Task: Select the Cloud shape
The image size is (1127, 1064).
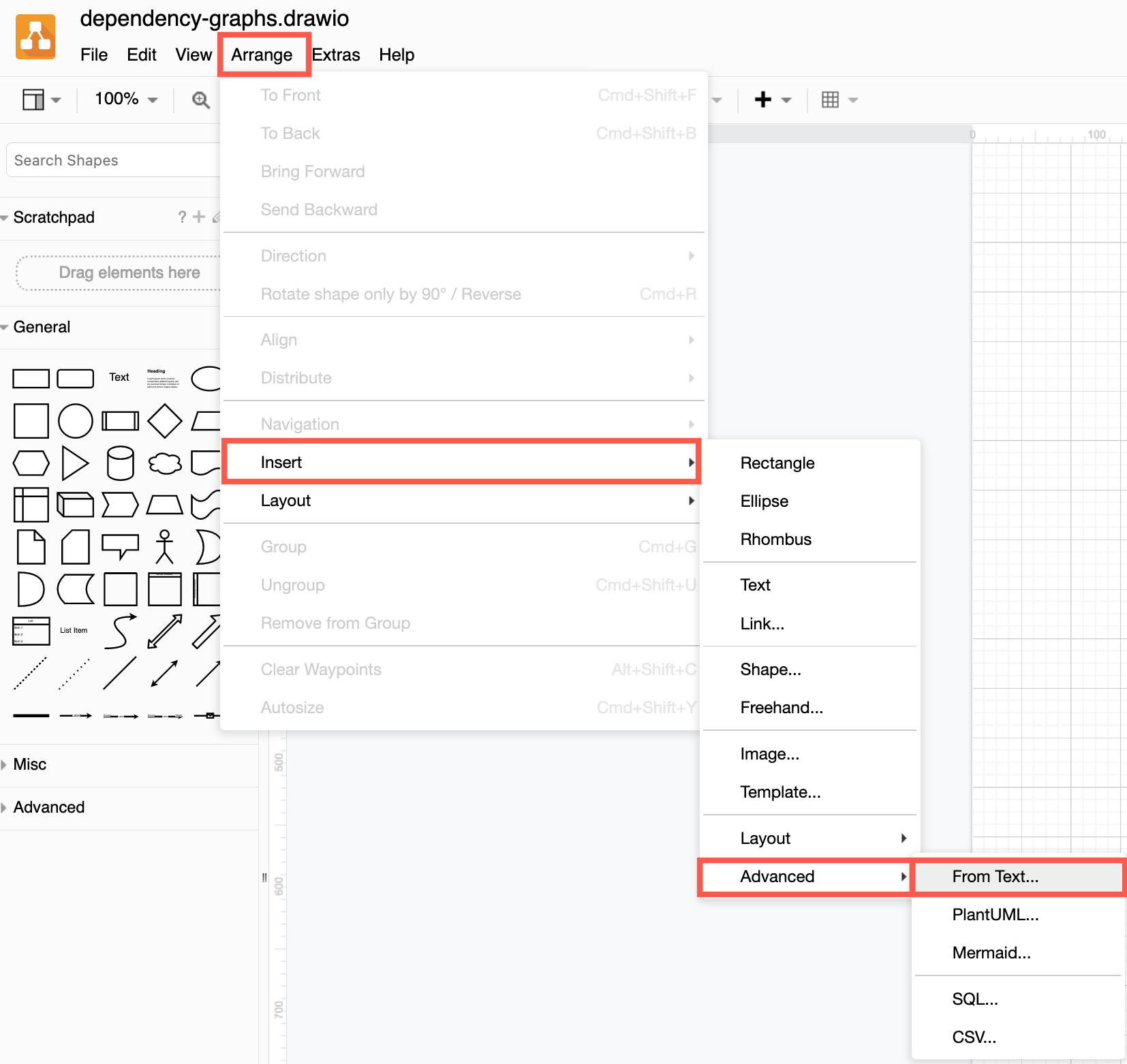Action: coord(164,463)
